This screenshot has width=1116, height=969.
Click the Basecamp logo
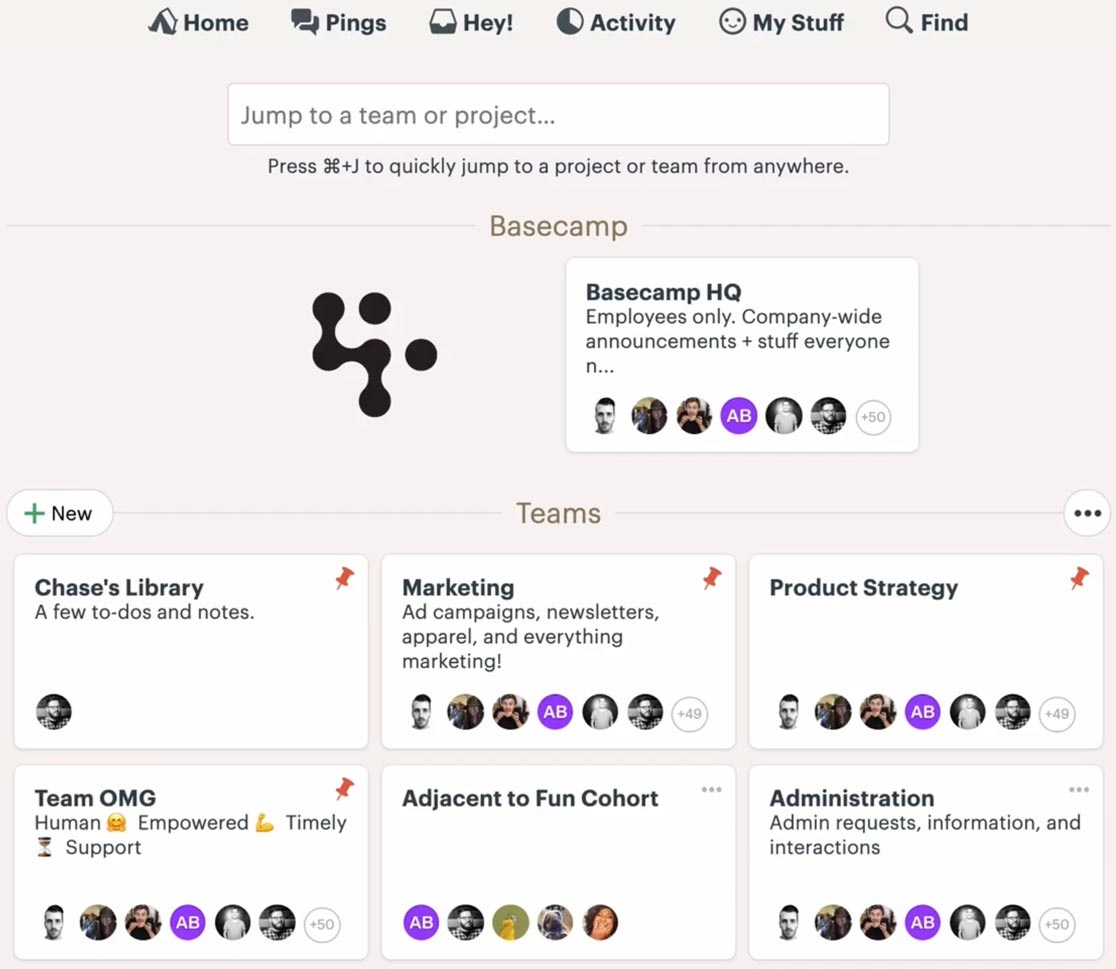(x=374, y=354)
